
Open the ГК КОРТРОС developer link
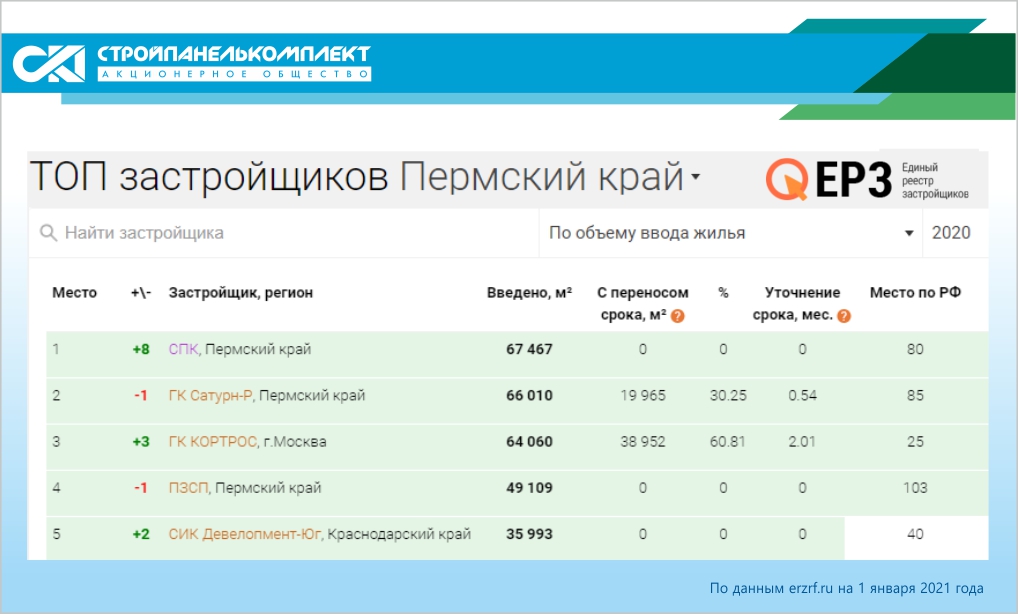pos(214,442)
